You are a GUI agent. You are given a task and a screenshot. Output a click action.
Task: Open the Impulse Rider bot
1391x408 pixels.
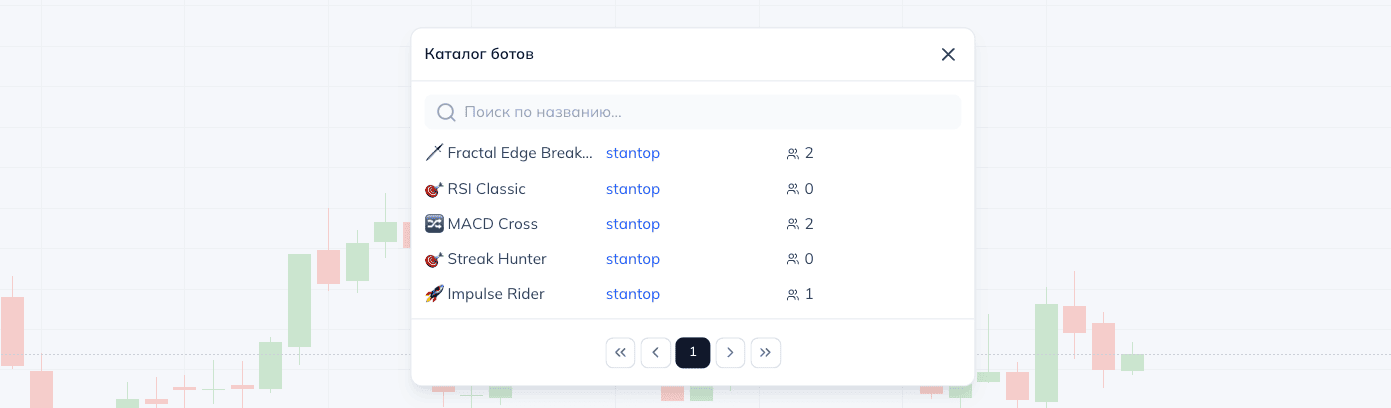click(x=496, y=294)
